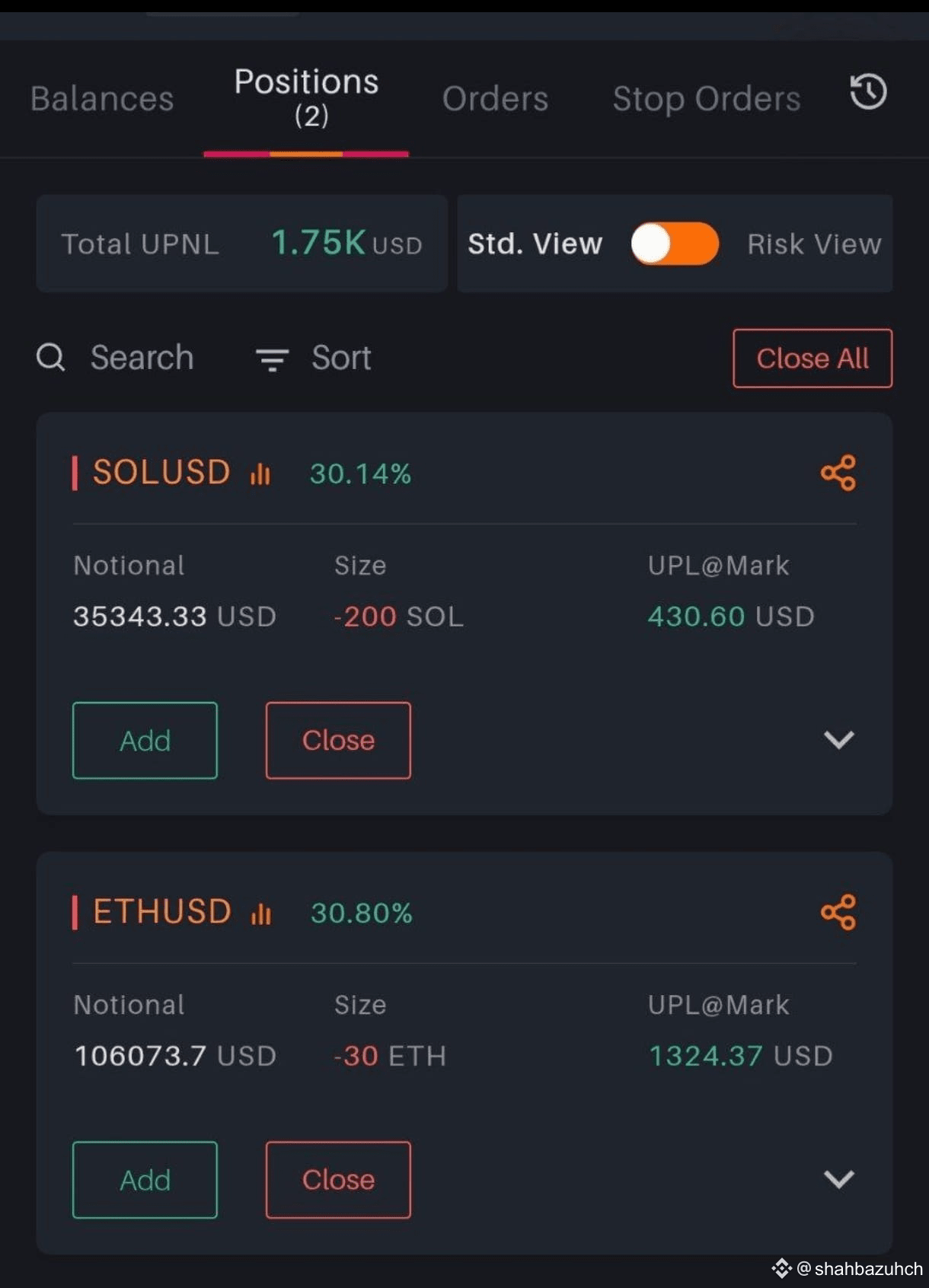Open the ETHUSD chart bars icon
The width and height of the screenshot is (929, 1288).
coord(261,913)
